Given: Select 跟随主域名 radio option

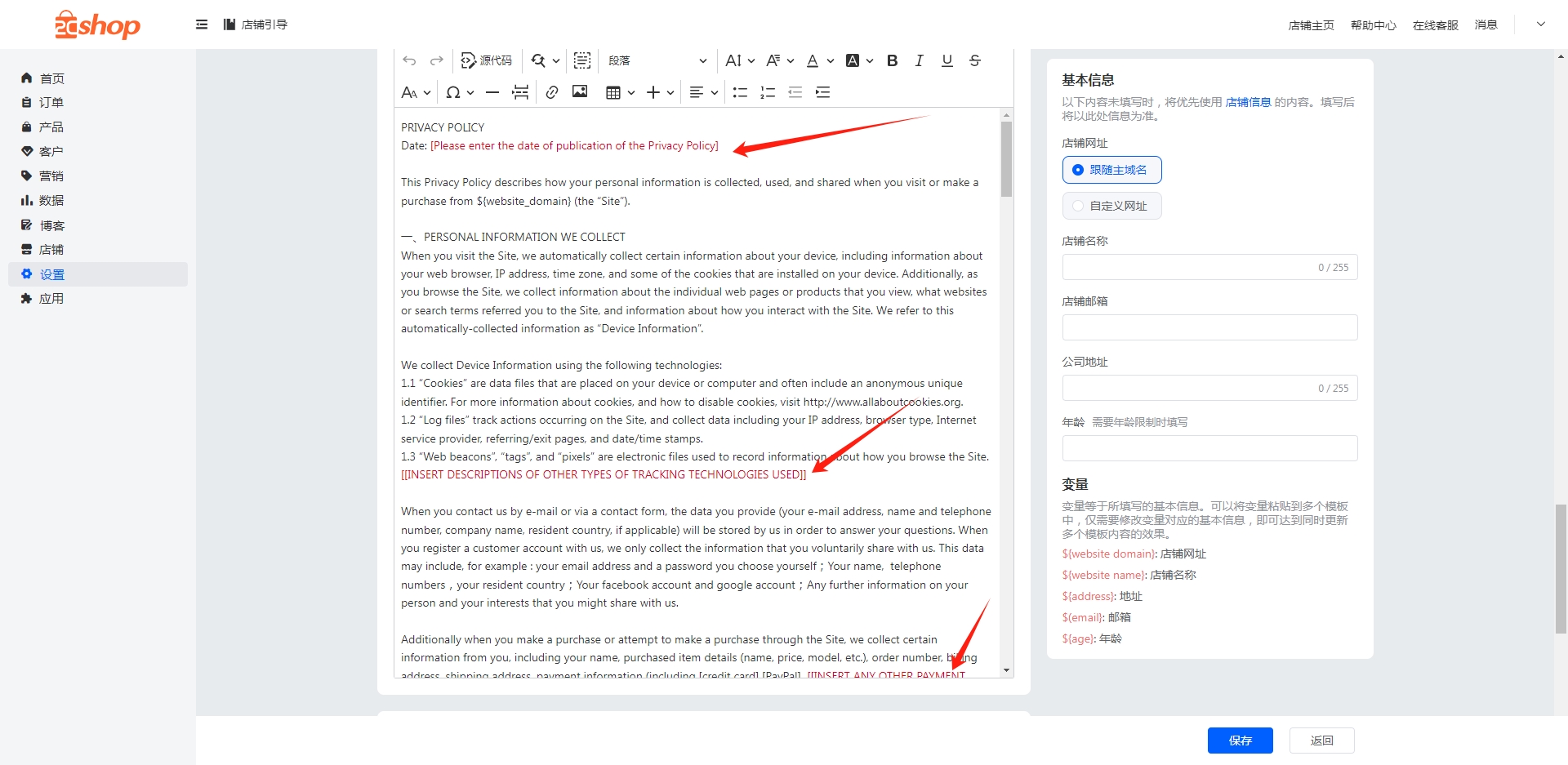Looking at the screenshot, I should (x=1111, y=170).
